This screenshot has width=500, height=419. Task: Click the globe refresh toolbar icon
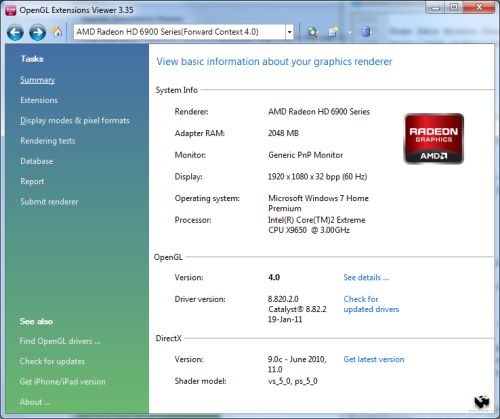(312, 32)
